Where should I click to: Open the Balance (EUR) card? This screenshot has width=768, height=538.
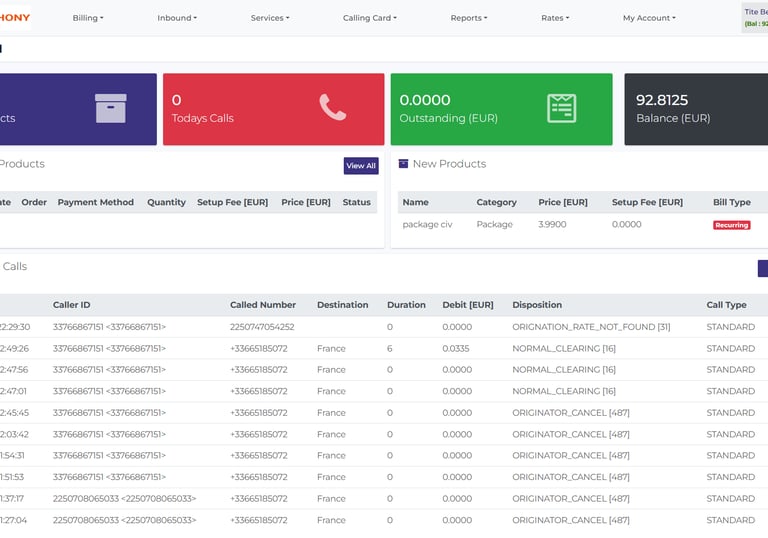pyautogui.click(x=696, y=109)
